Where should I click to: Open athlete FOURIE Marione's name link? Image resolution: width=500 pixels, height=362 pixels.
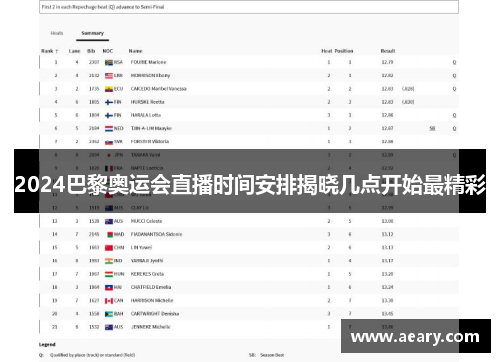tap(148, 62)
